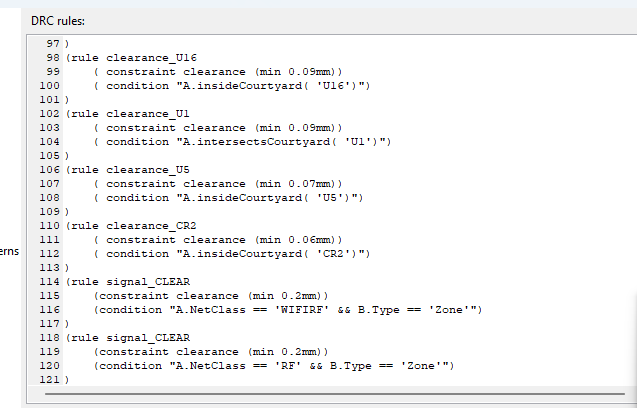
Task: Click the 'min 0.2mm' constraint on line 115
Action: pos(211,296)
